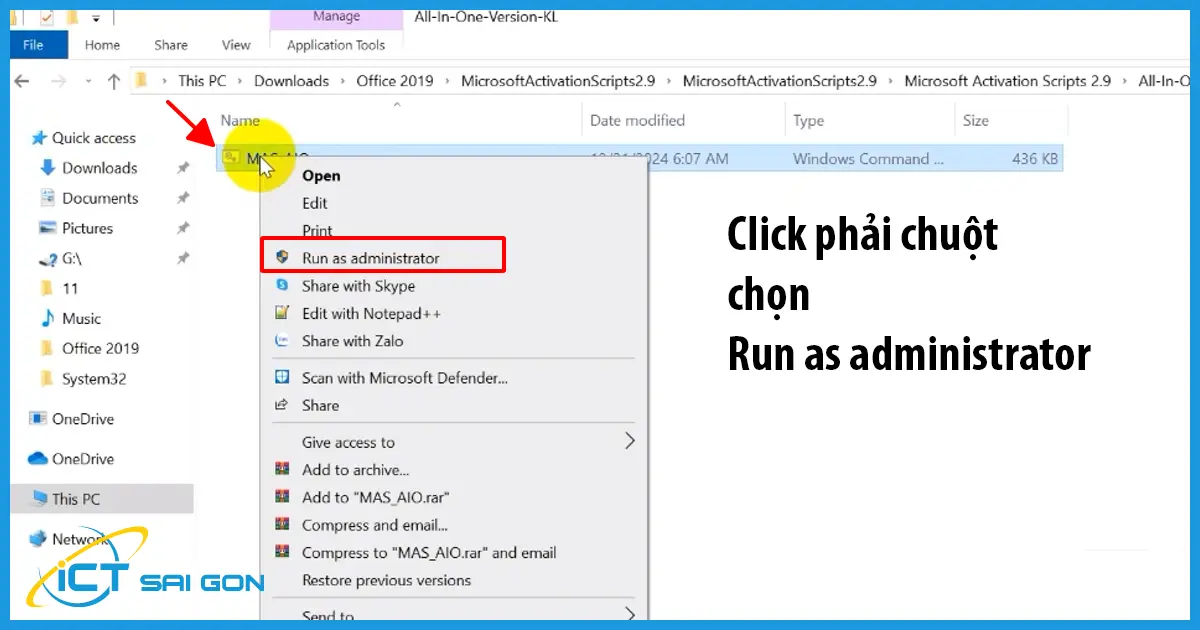Go up one folder level with Up arrow
The width and height of the screenshot is (1200, 630).
click(113, 81)
